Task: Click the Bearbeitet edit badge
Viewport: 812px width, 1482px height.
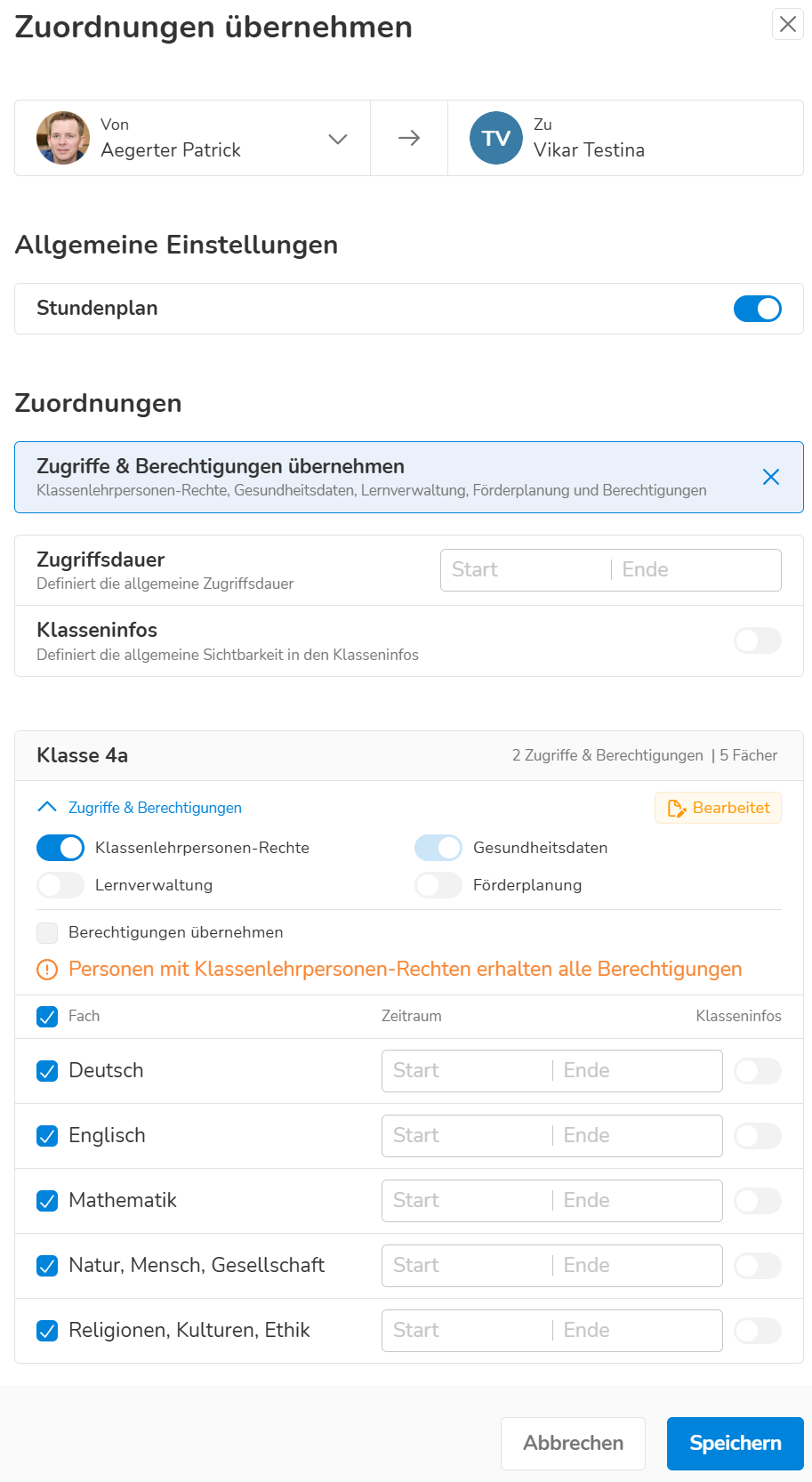Action: [719, 808]
